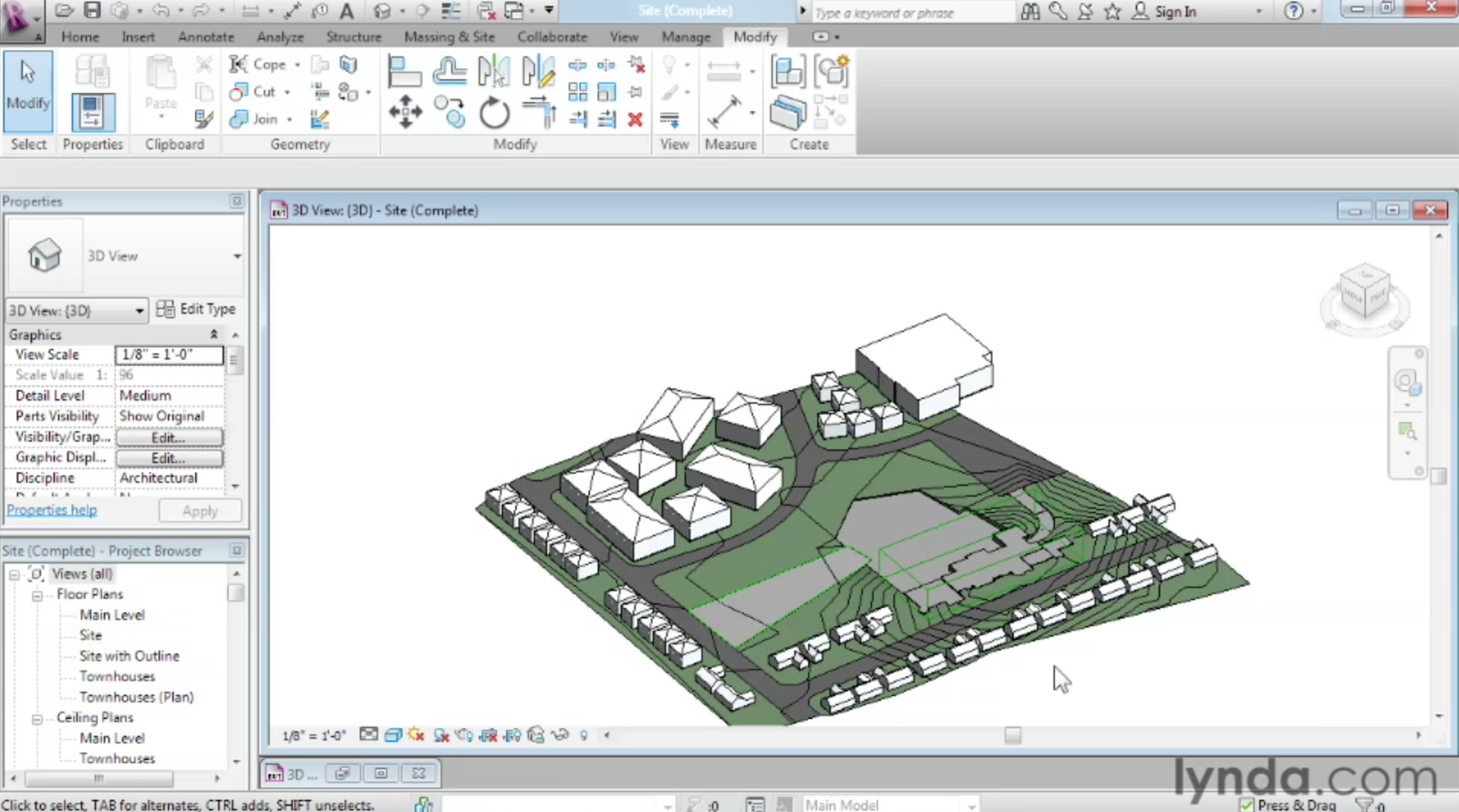Click the Full Navigation Wheel icon
The height and width of the screenshot is (812, 1459).
click(1407, 381)
